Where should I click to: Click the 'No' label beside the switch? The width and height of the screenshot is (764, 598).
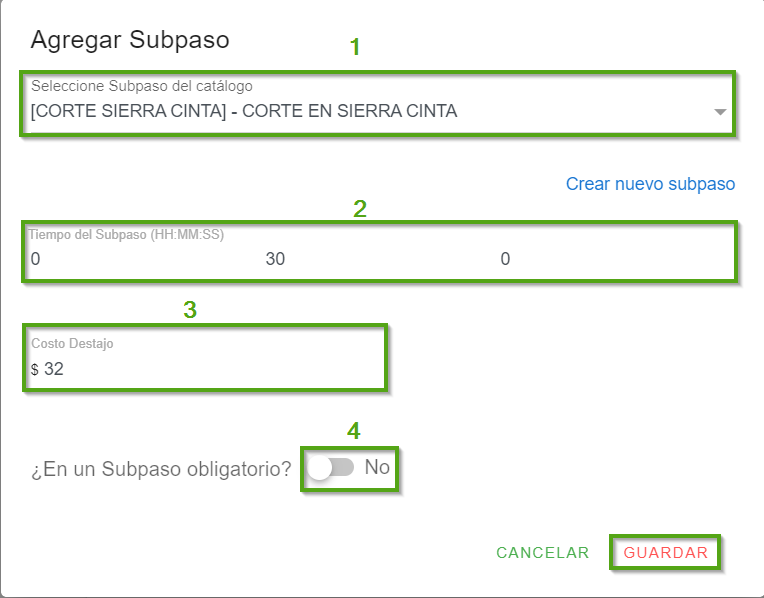[377, 467]
